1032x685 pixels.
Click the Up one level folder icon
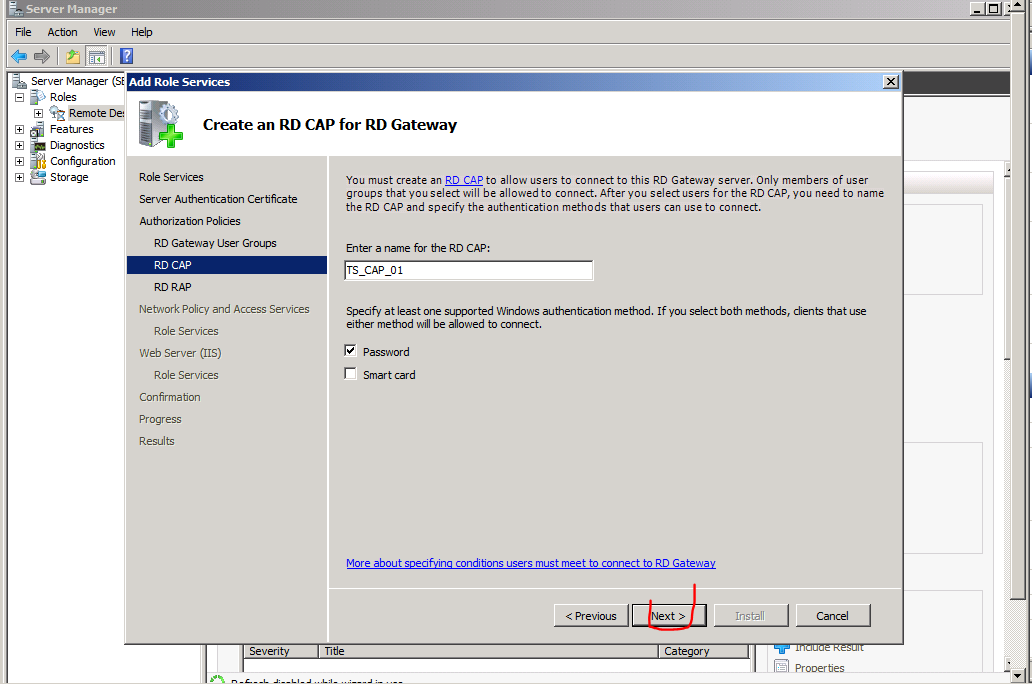(72, 57)
